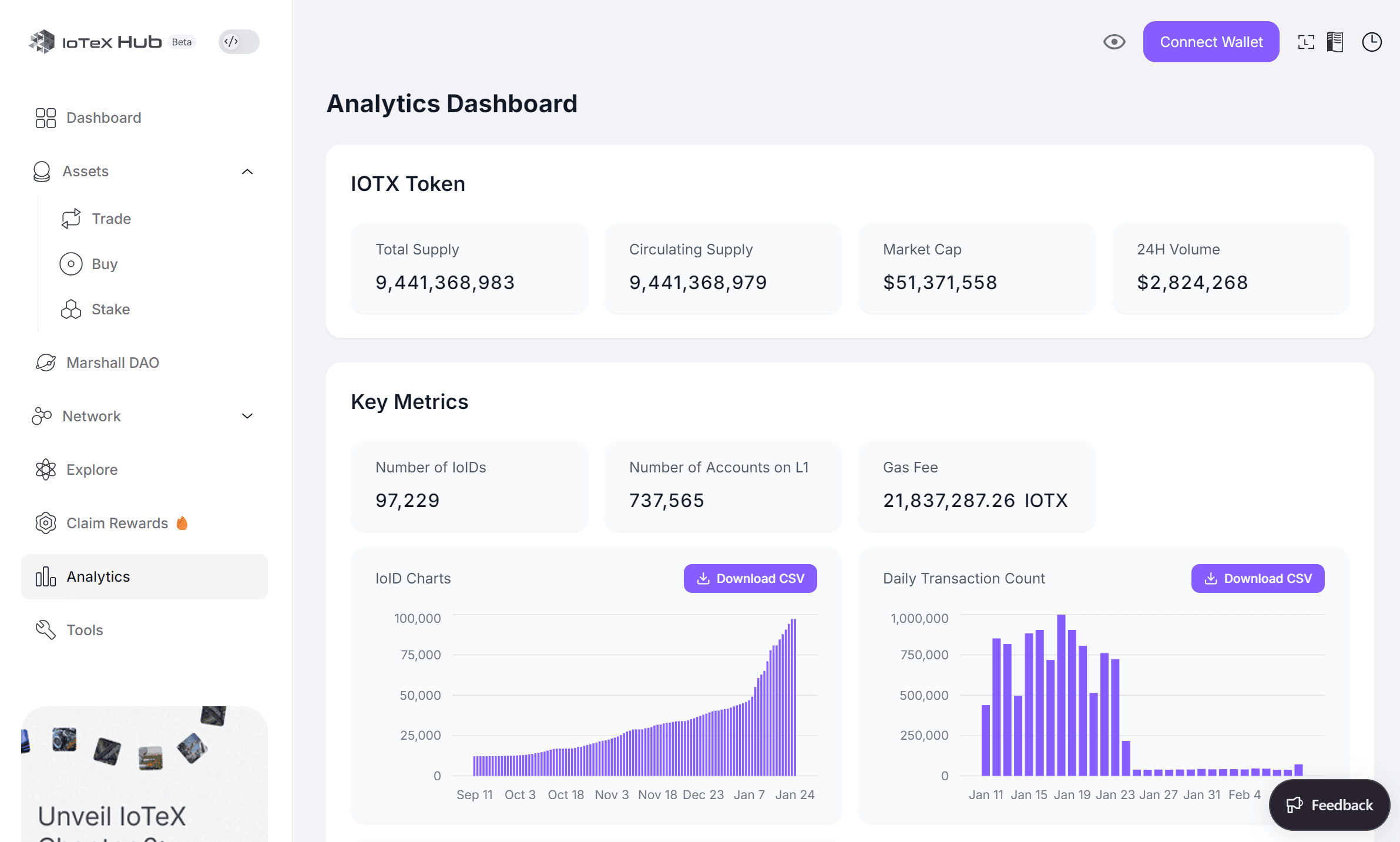1400x842 pixels.
Task: Click the Connect Wallet button
Action: pyautogui.click(x=1211, y=41)
